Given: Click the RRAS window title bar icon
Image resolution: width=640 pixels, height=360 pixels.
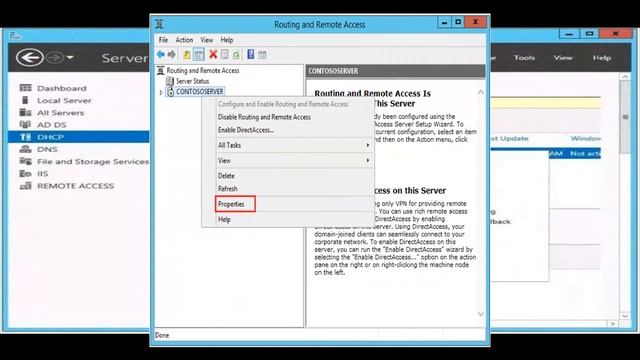Looking at the screenshot, I should click(x=159, y=24).
